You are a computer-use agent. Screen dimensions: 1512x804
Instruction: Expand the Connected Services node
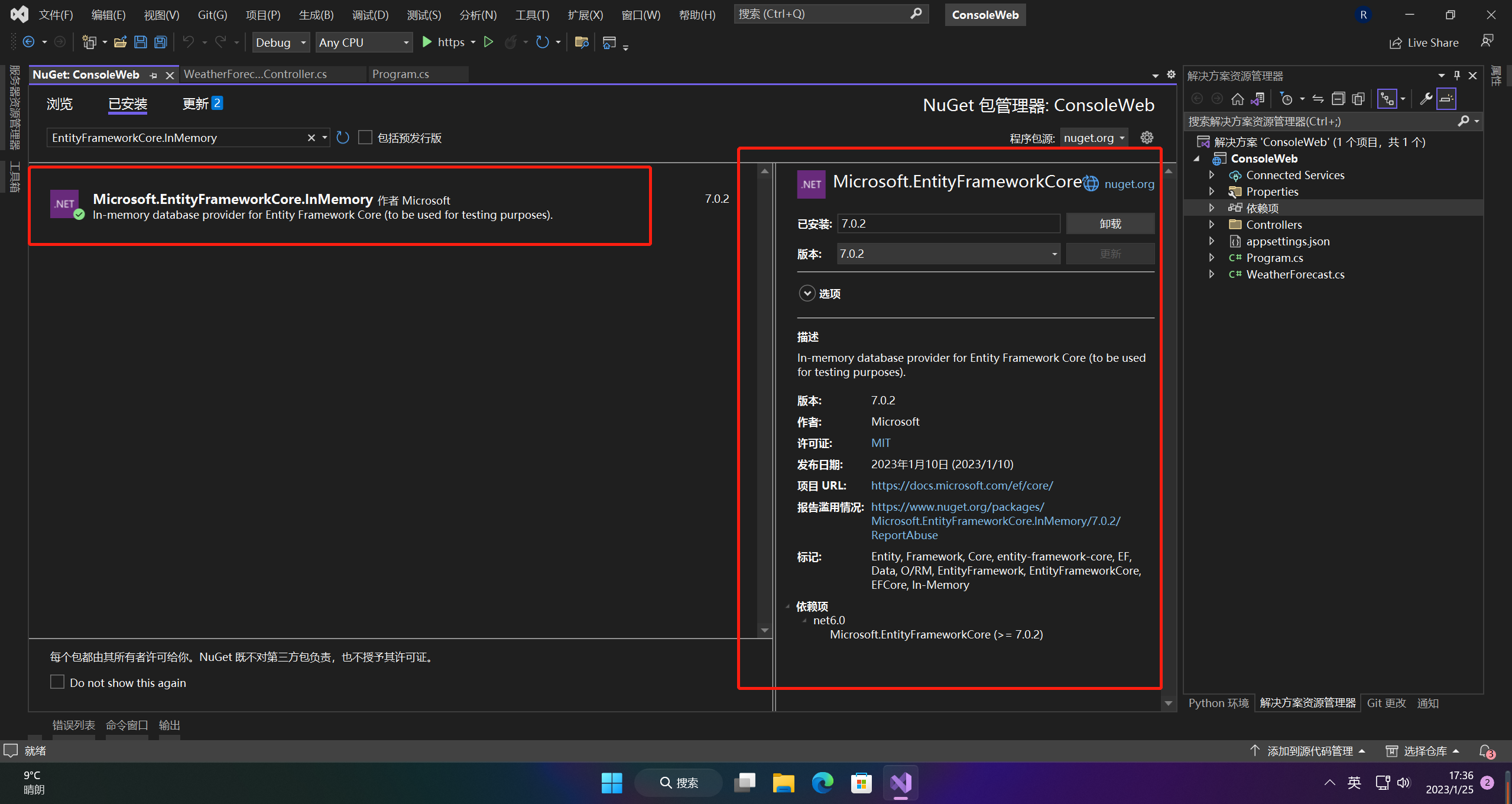click(x=1212, y=175)
